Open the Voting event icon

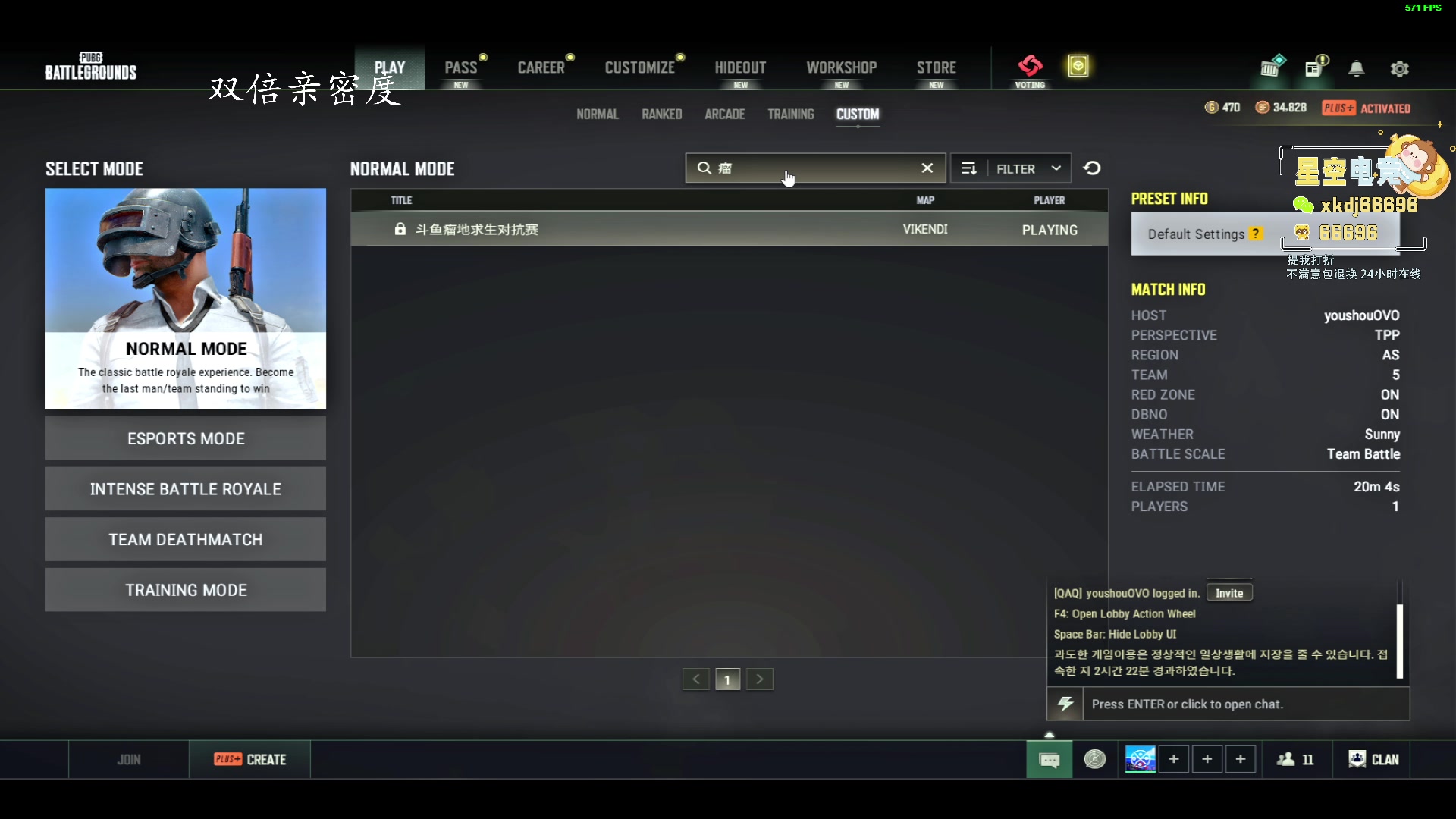click(x=1030, y=72)
